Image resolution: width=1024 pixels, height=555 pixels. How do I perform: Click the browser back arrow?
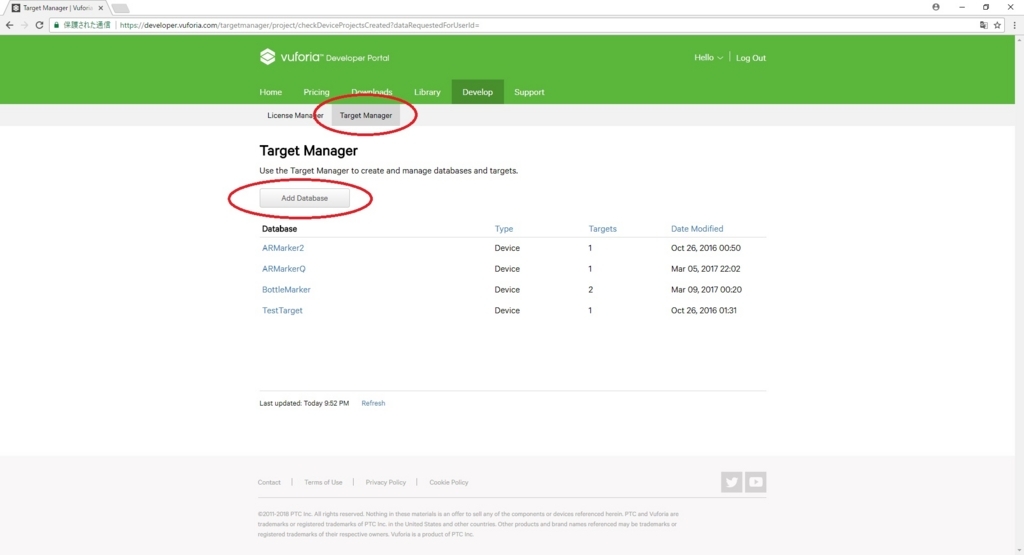point(9,25)
